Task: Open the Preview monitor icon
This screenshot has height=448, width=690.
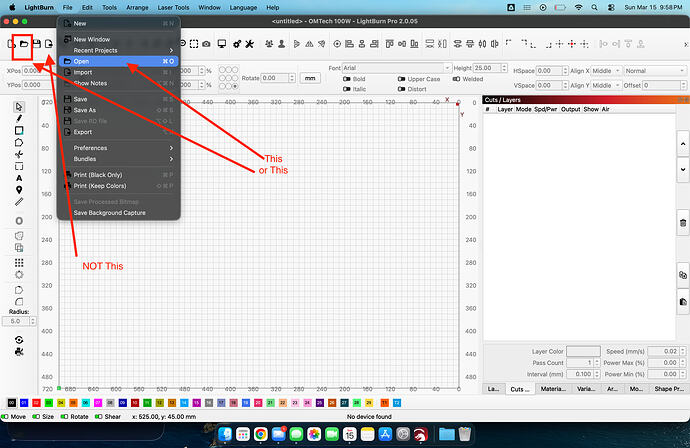Action: 222,44
